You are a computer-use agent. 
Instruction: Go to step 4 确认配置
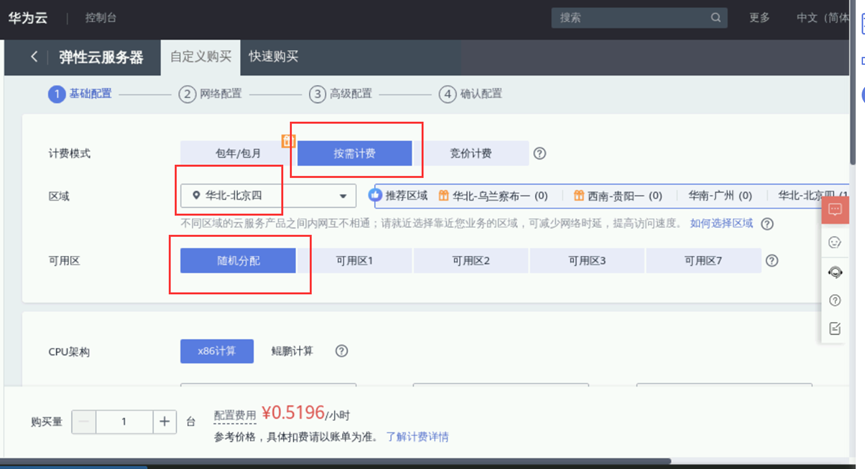click(x=471, y=94)
